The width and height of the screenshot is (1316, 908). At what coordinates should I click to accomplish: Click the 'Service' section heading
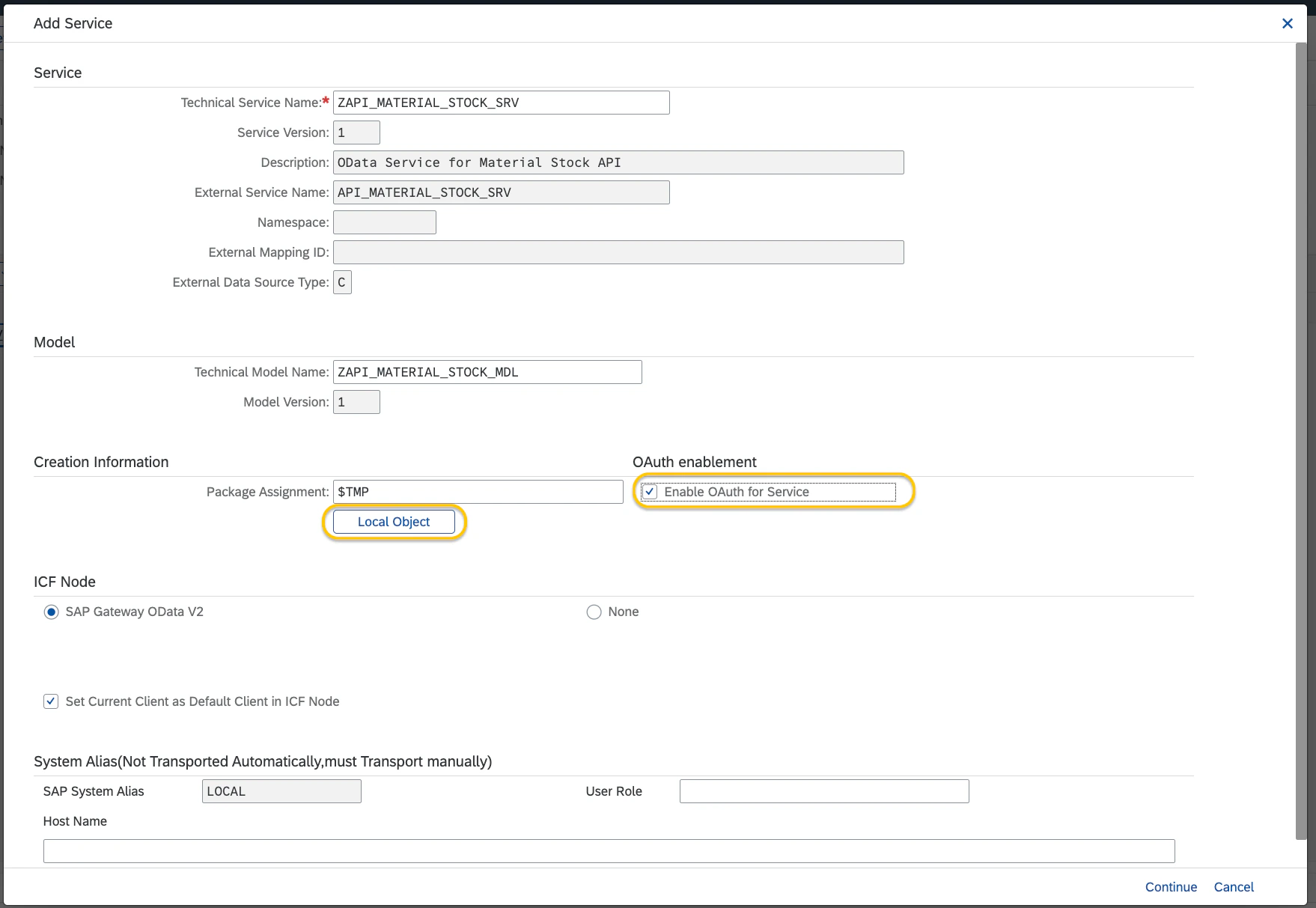tap(58, 73)
